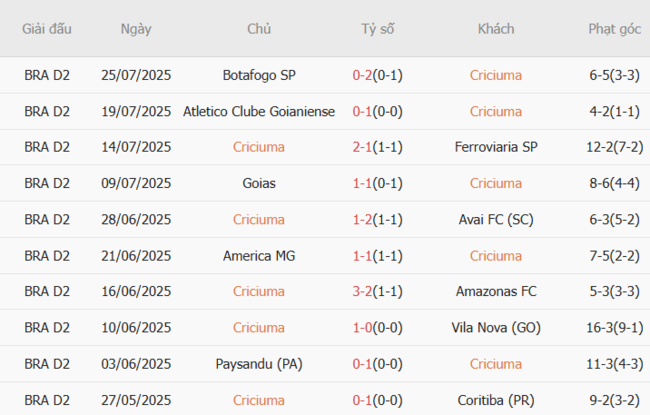Viewport: 650px width, 415px height.
Task: Click the America MG team name
Action: pyautogui.click(x=259, y=255)
